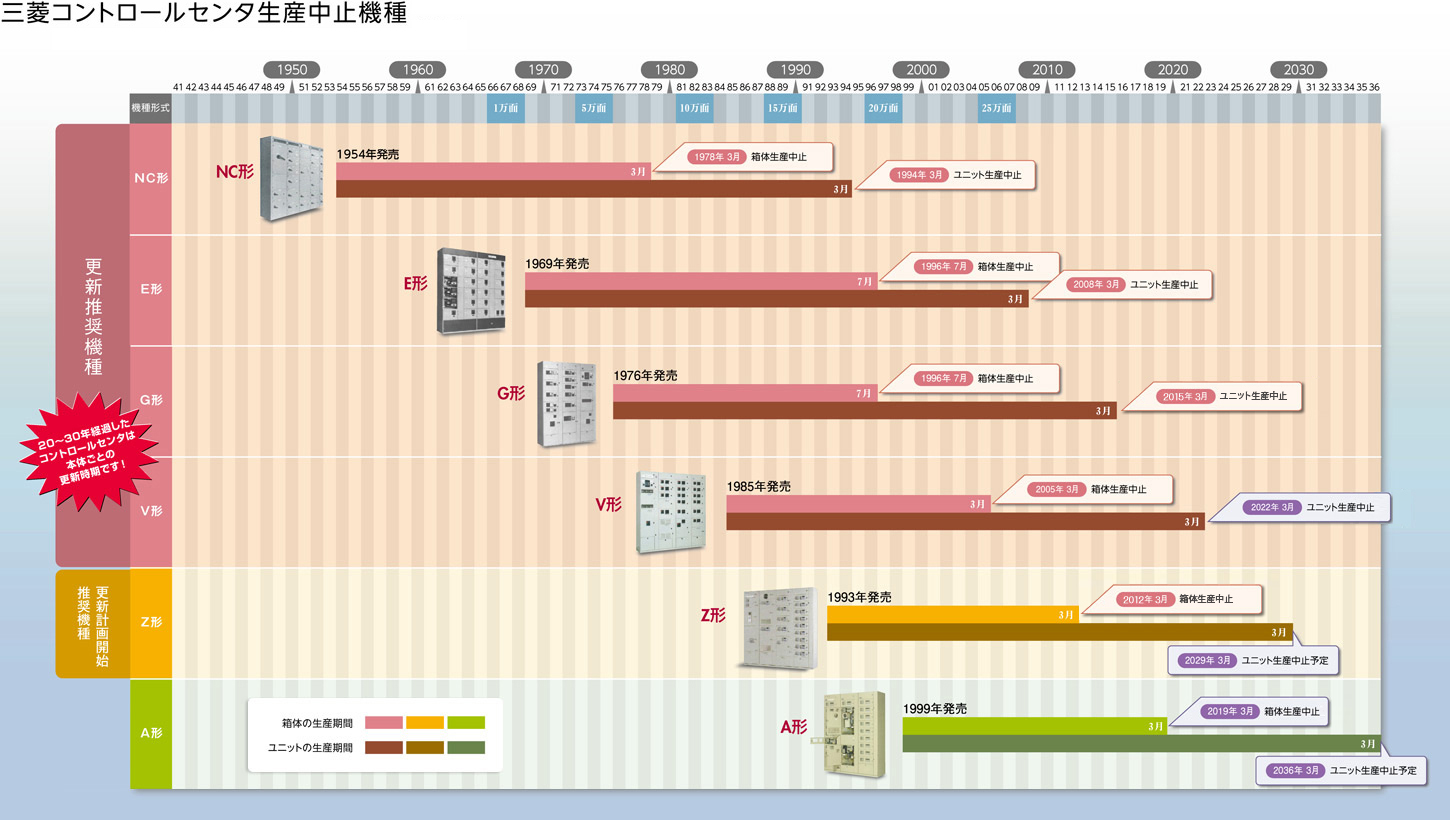Click the 2020 decade marker on timeline
This screenshot has width=1450, height=820.
[x=1172, y=70]
